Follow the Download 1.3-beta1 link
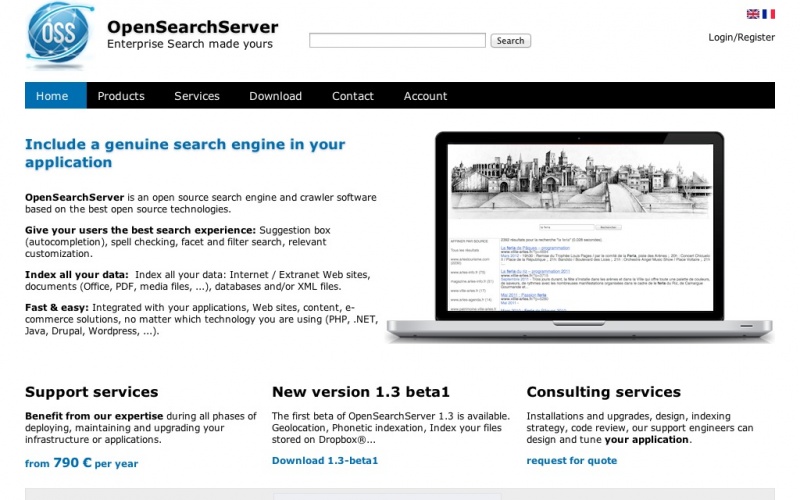800x500 pixels. (325, 460)
